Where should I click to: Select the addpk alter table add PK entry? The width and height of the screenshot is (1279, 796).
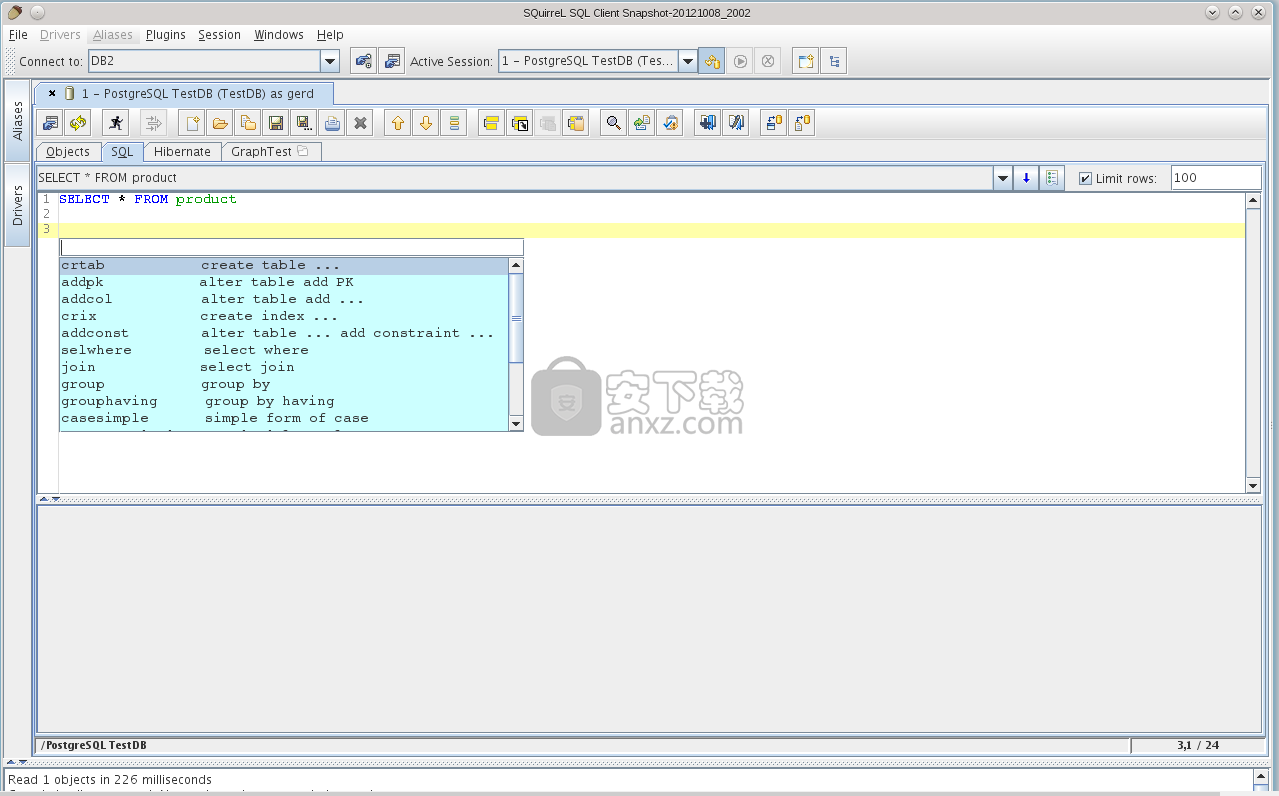tap(284, 282)
